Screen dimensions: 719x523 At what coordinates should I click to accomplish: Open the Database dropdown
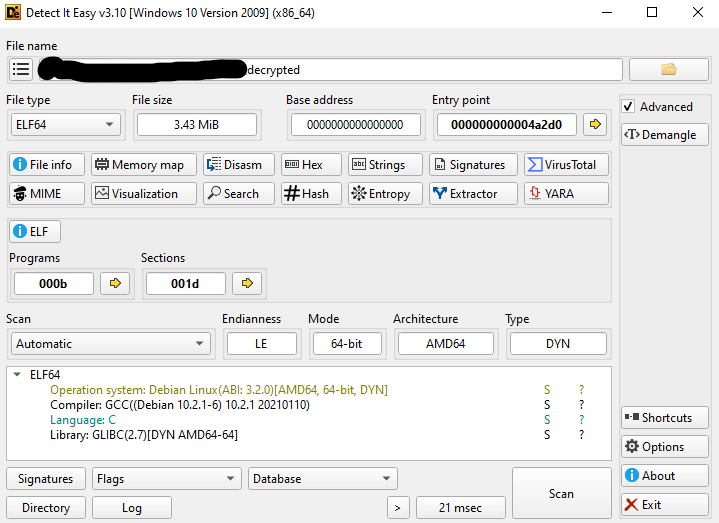[322, 479]
